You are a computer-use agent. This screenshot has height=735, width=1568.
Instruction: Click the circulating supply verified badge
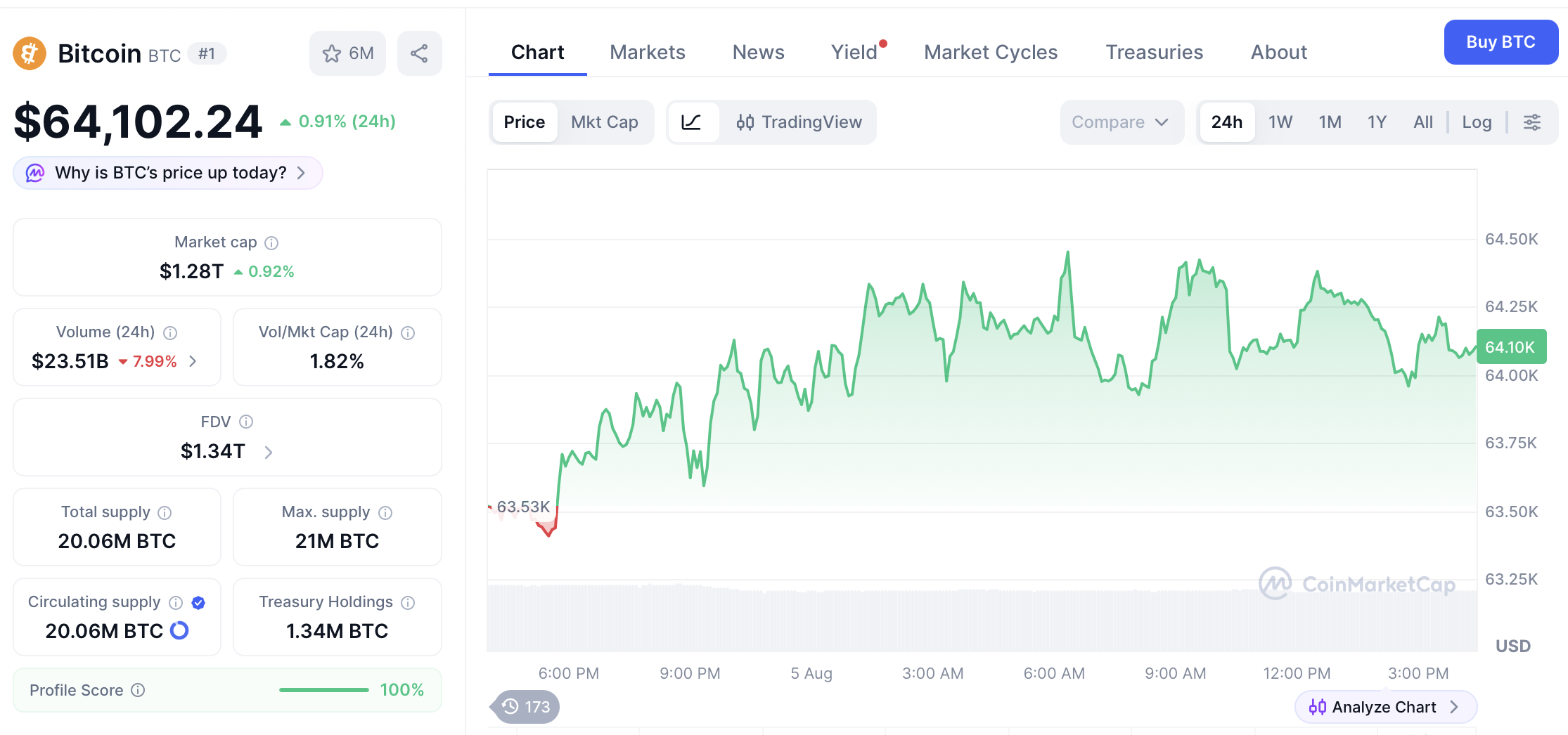[x=198, y=603]
